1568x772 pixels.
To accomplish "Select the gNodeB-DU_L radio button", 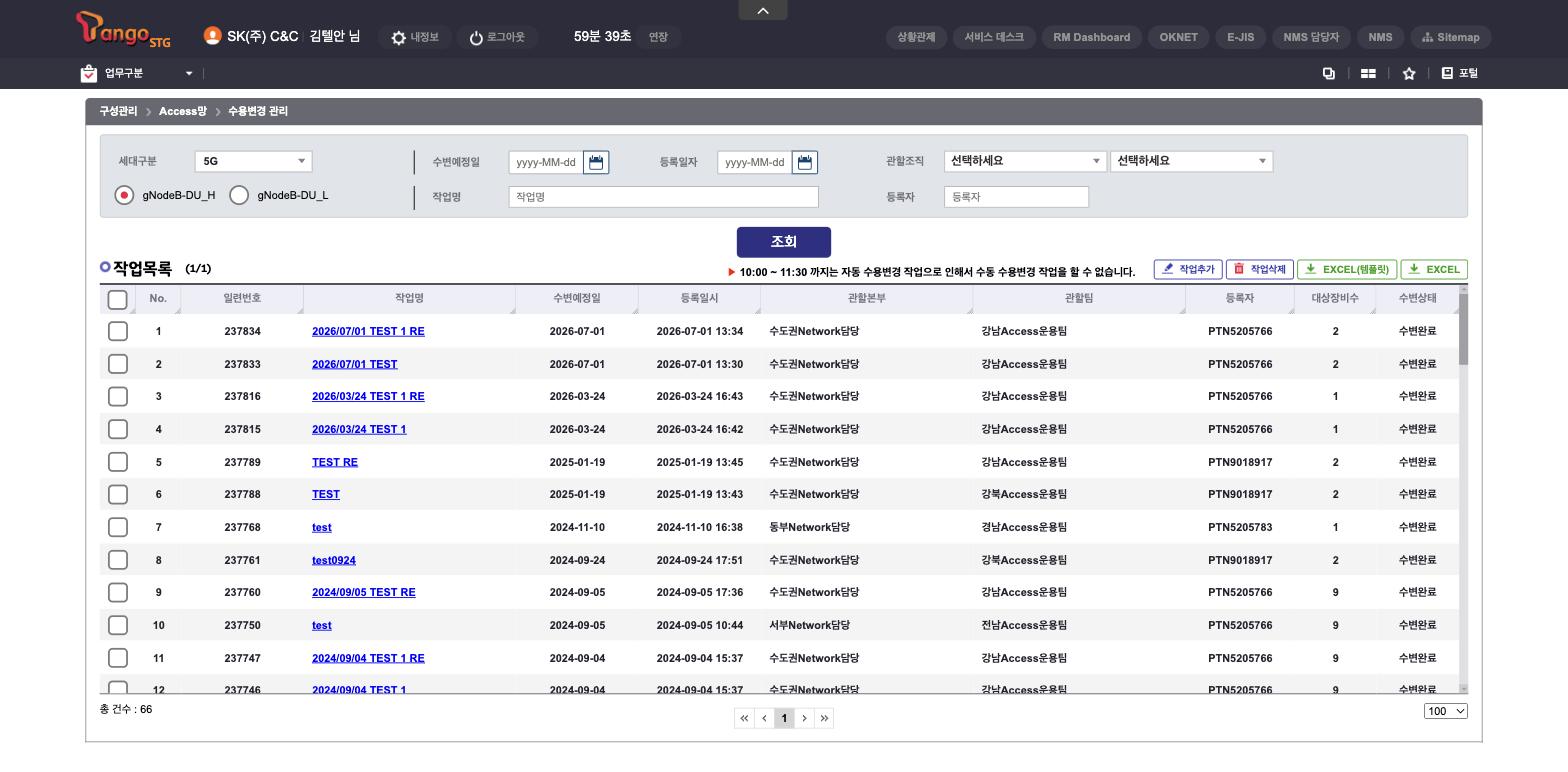I will click(239, 195).
